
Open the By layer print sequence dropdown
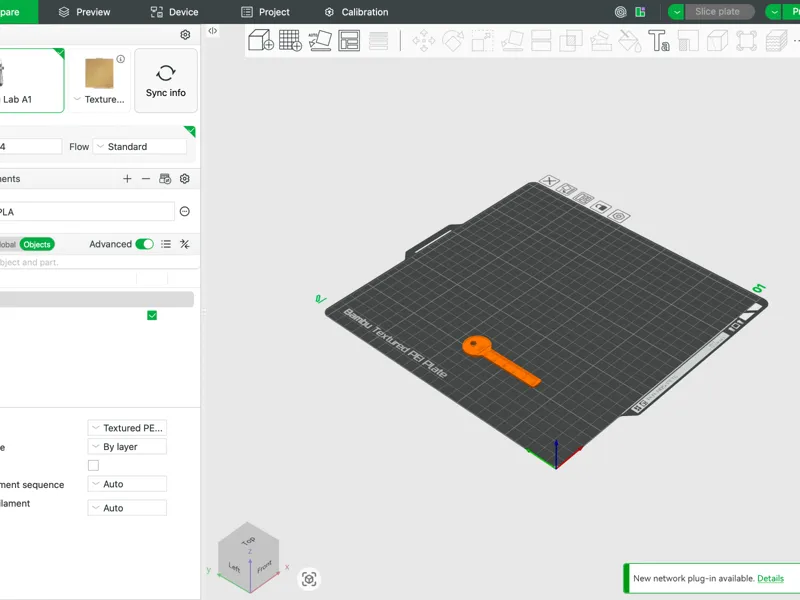click(x=127, y=446)
